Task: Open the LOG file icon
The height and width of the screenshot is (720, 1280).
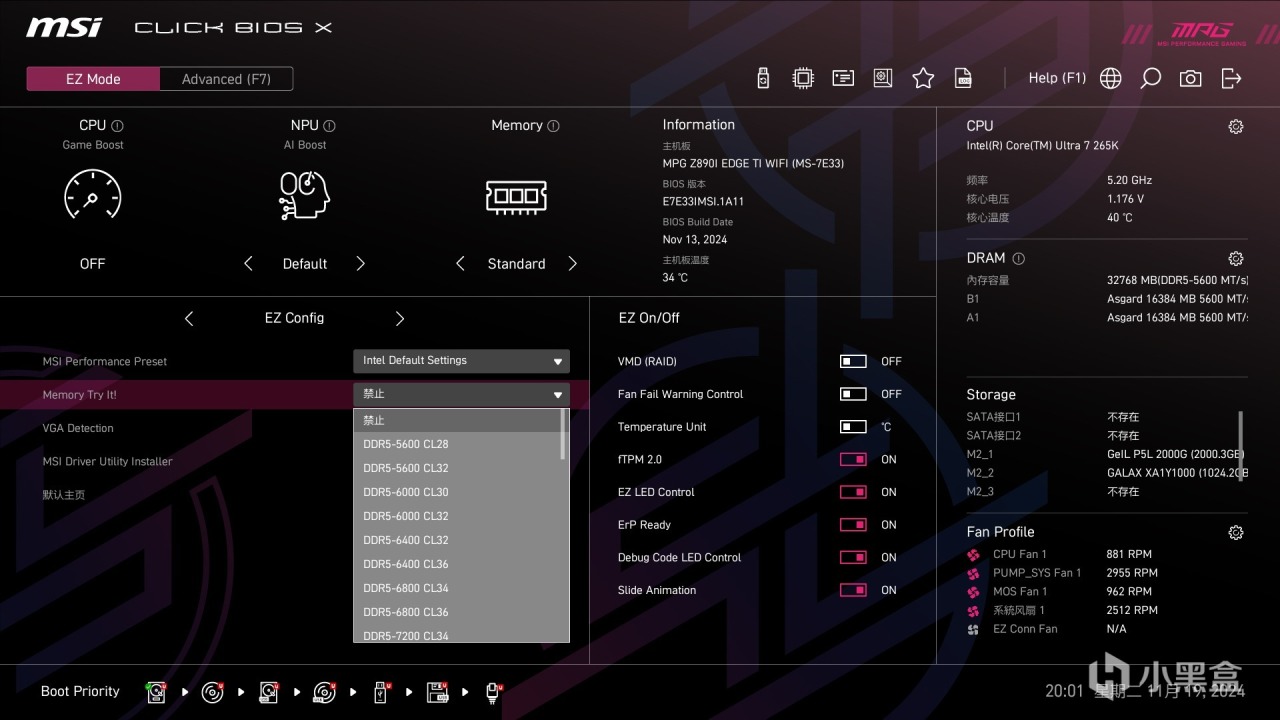Action: pyautogui.click(x=963, y=78)
